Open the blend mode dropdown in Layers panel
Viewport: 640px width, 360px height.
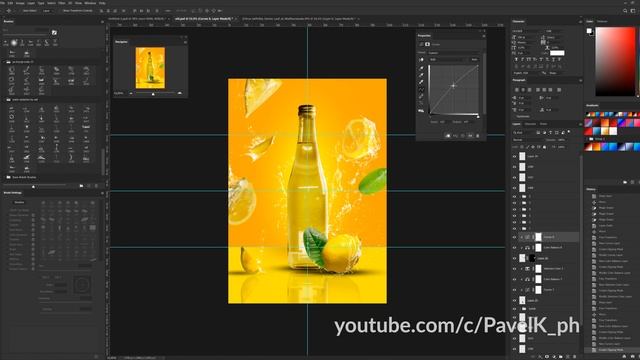pyautogui.click(x=528, y=140)
